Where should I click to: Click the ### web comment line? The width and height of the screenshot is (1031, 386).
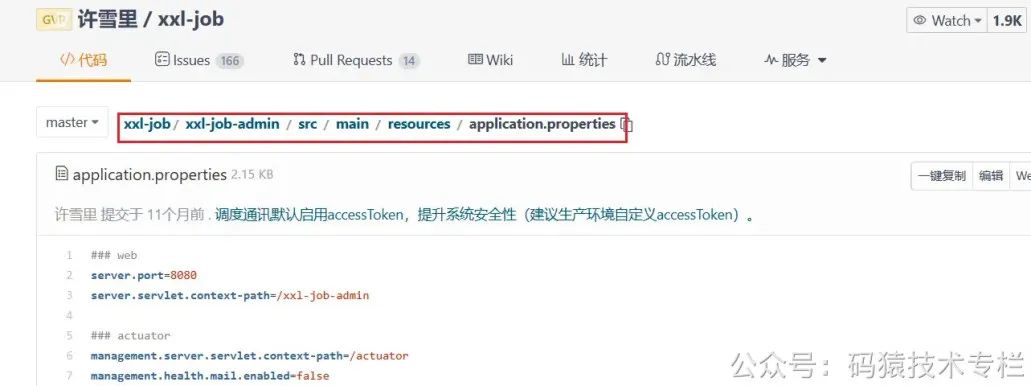coord(114,255)
